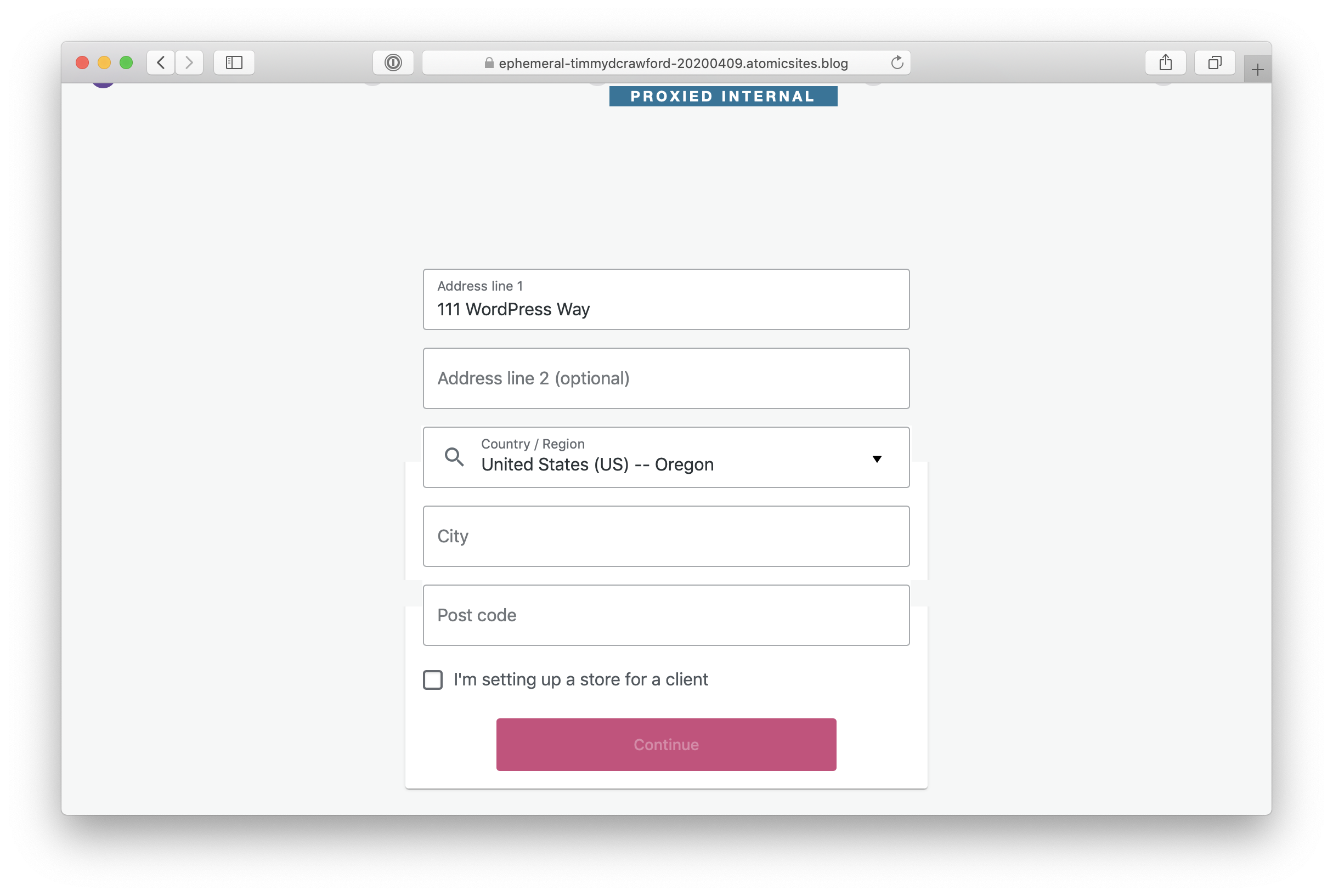Viewport: 1333px width, 896px height.
Task: Open the Country / Region dropdown
Action: [666, 457]
